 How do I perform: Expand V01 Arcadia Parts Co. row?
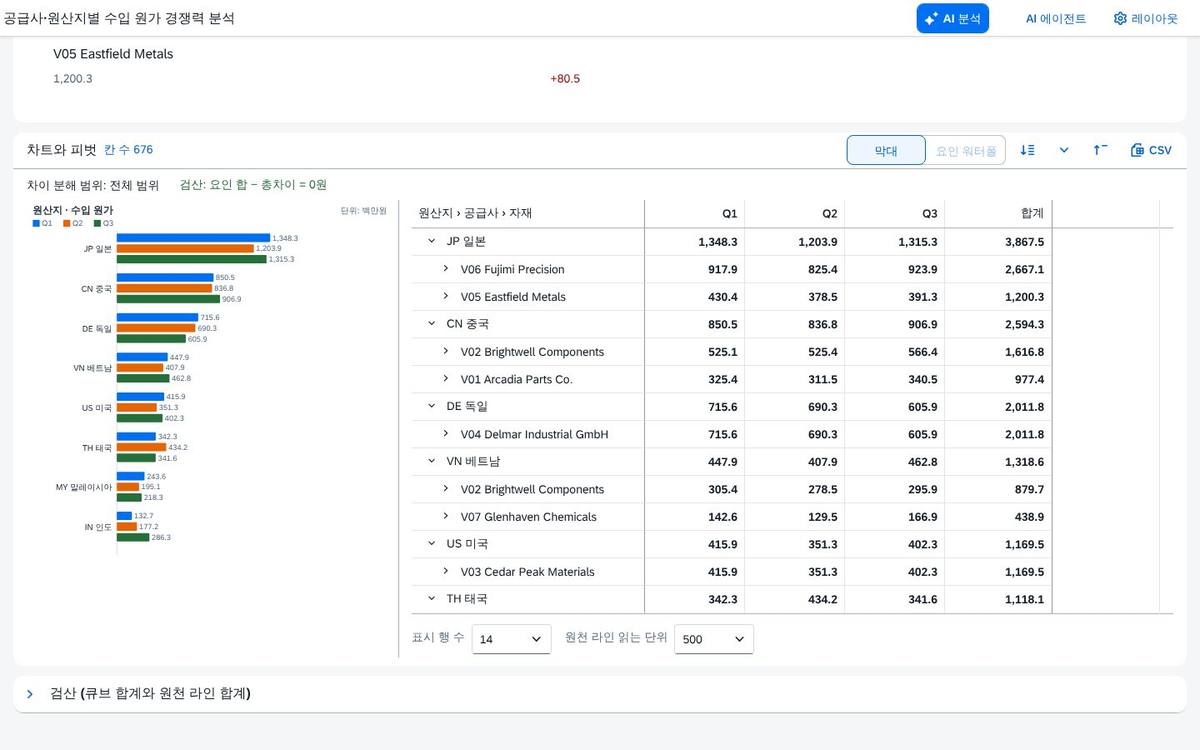[447, 379]
